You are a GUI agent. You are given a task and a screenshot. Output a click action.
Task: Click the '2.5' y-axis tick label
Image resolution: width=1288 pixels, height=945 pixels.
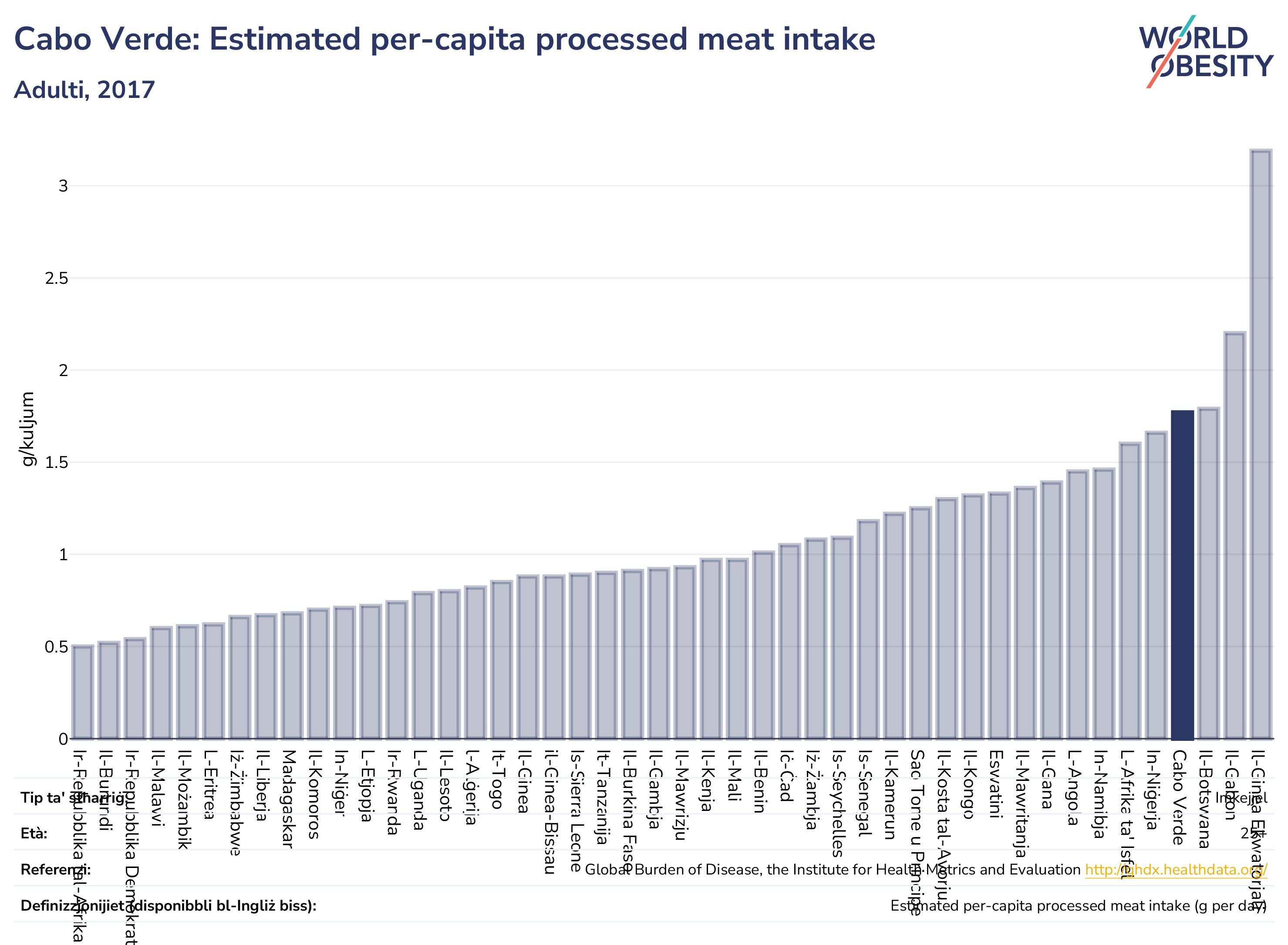point(57,279)
